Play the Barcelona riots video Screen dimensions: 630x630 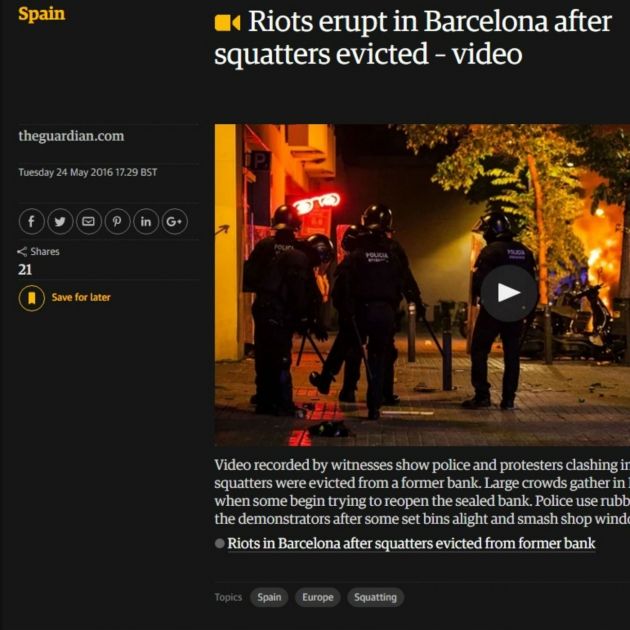(509, 293)
